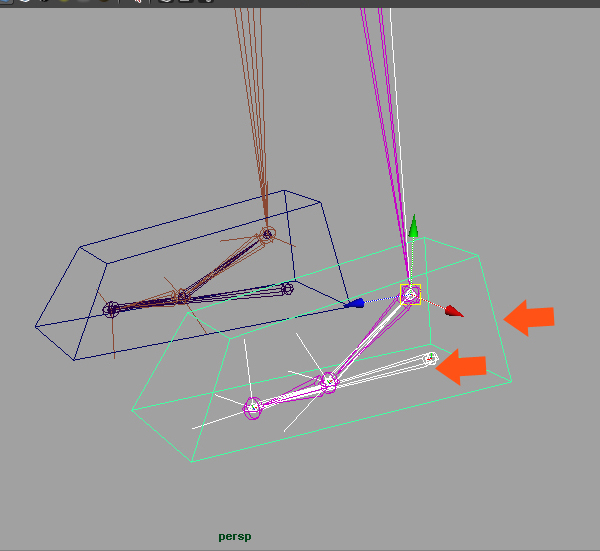Viewport: 600px width, 551px height.
Task: Select the white joint at the bone end
Action: pos(431,359)
